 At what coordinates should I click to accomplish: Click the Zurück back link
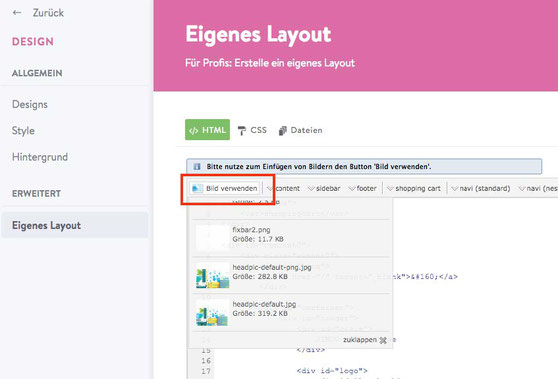coord(48,13)
